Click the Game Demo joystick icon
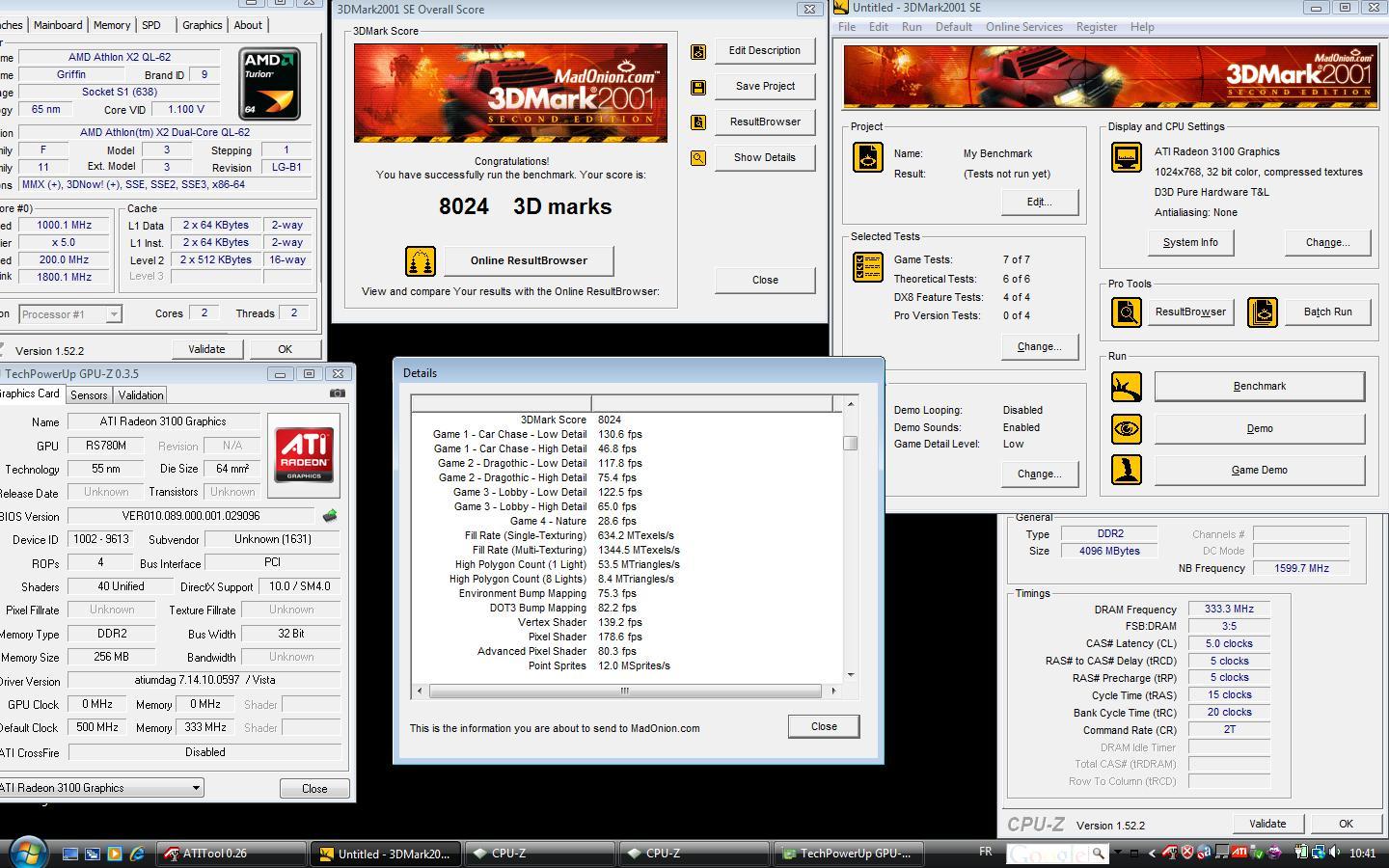1389x868 pixels. (x=1126, y=471)
